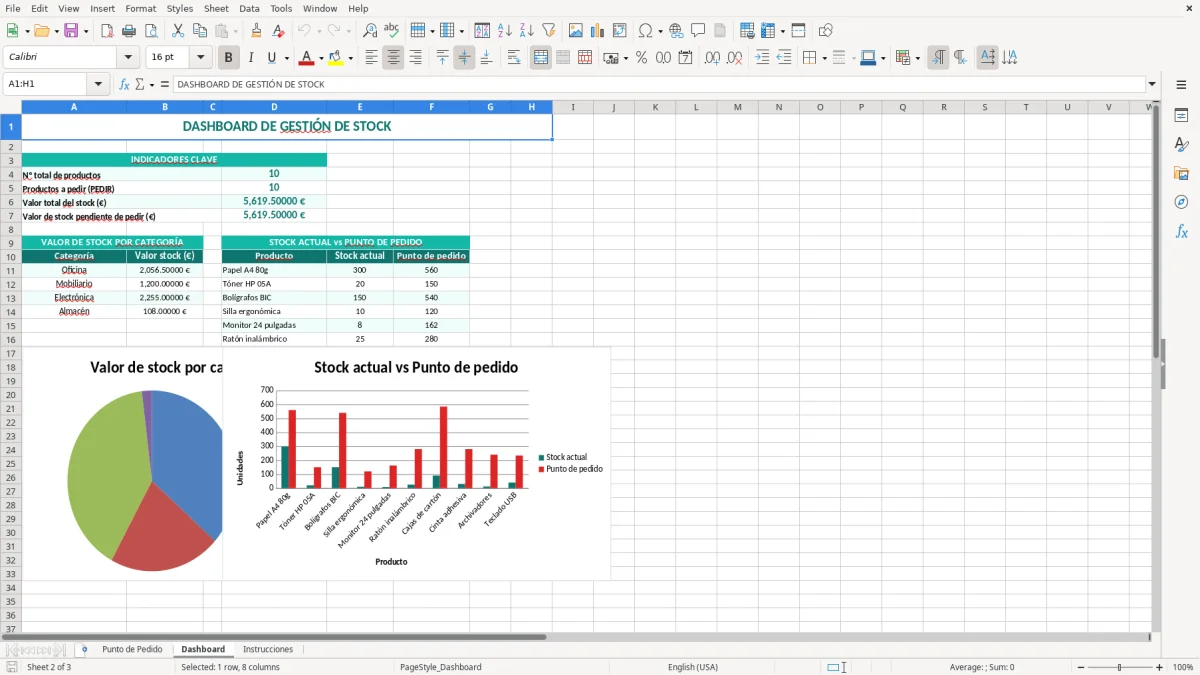Screen dimensions: 1200x675
Task: Click the AutoFilter funnel icon
Action: [549, 31]
